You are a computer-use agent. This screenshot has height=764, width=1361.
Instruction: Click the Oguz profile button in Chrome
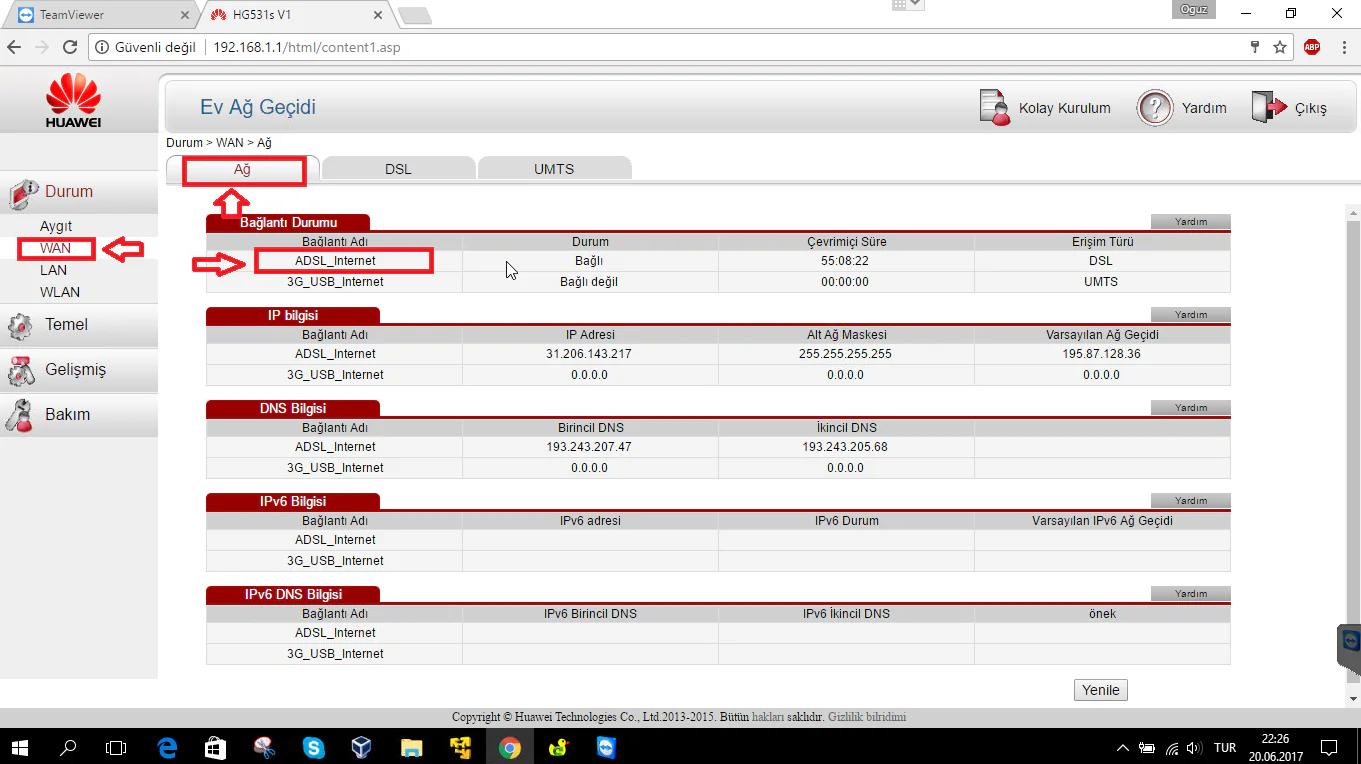1194,10
